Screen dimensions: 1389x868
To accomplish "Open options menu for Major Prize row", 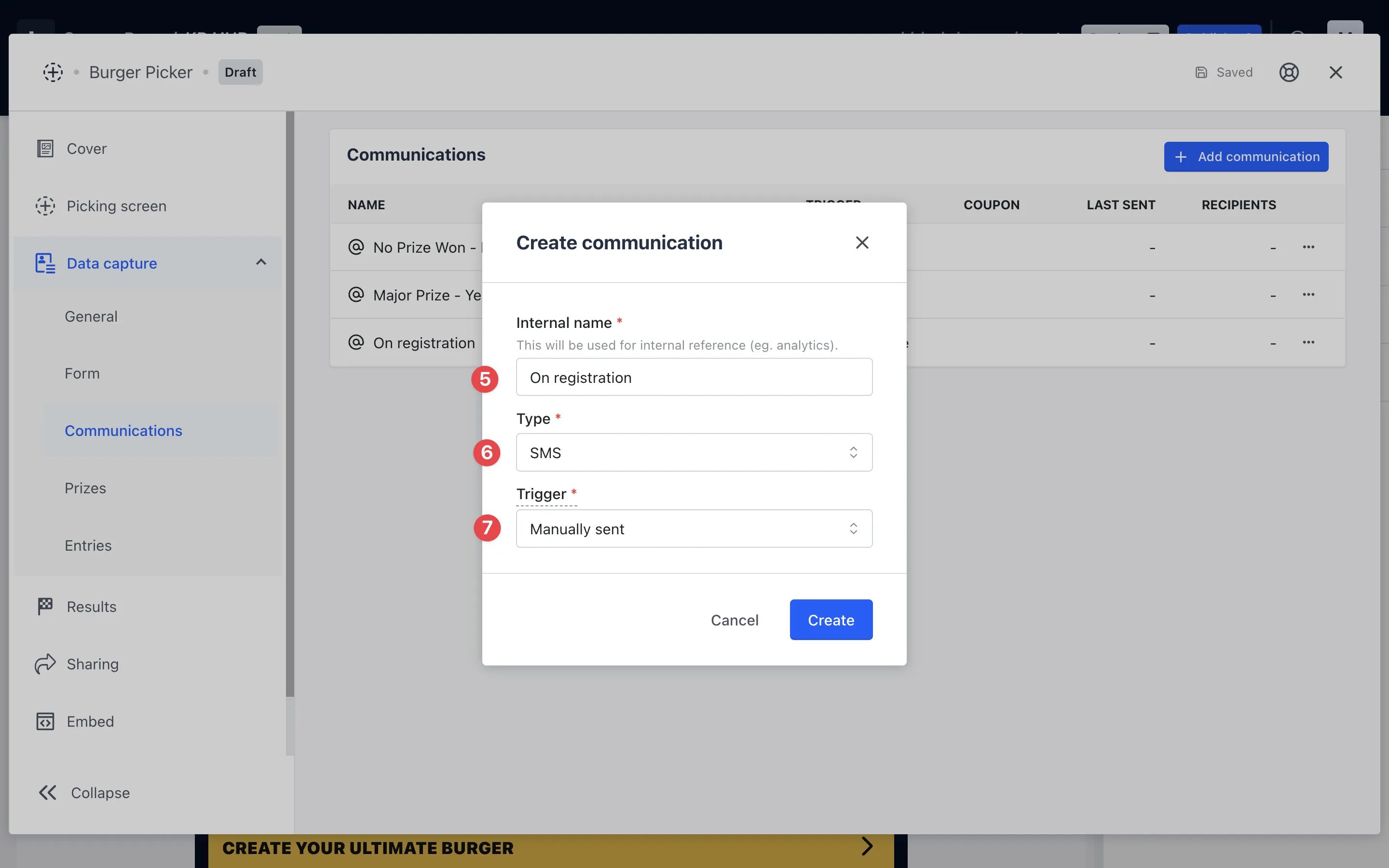I will click(x=1308, y=295).
